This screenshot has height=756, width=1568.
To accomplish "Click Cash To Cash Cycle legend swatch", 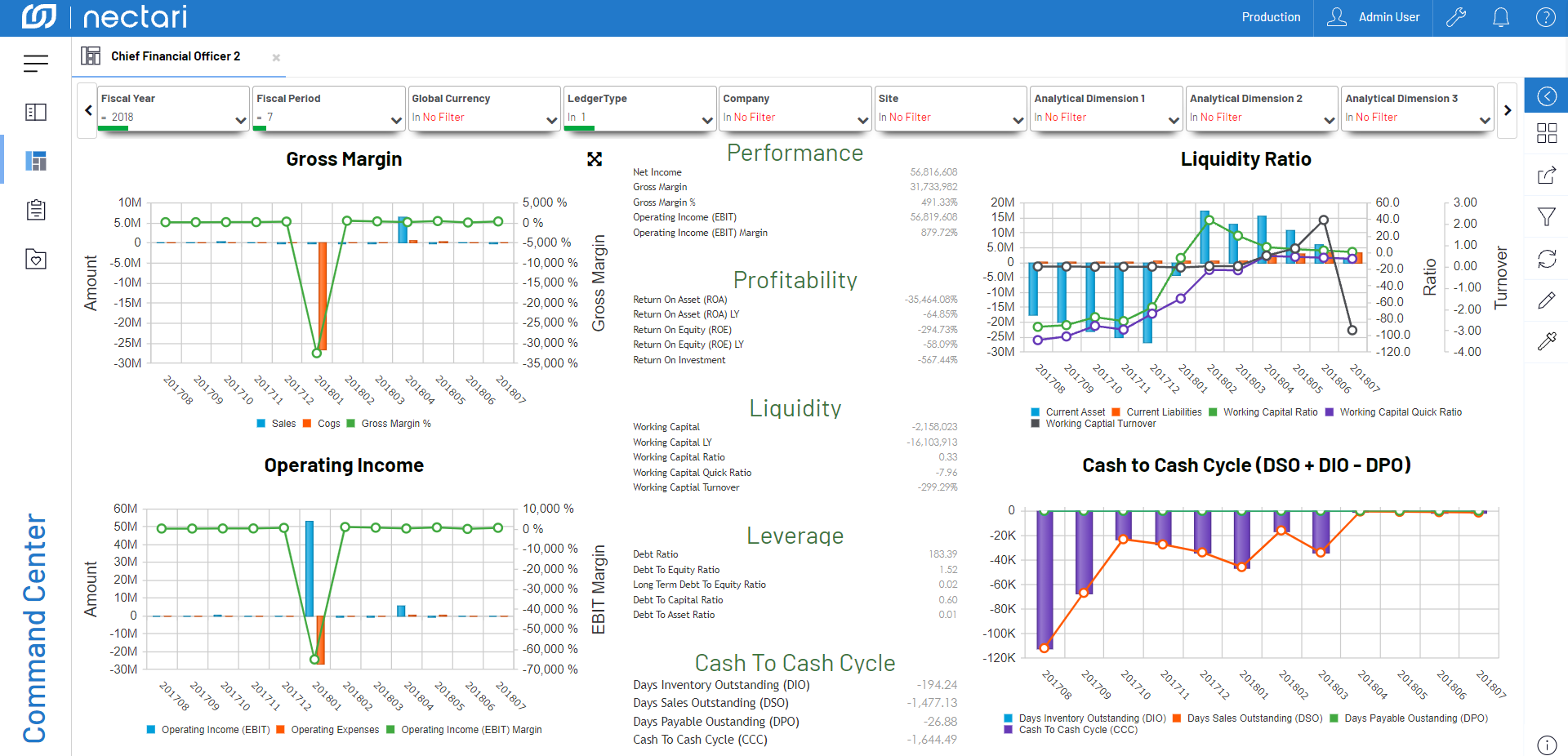I will (1008, 730).
